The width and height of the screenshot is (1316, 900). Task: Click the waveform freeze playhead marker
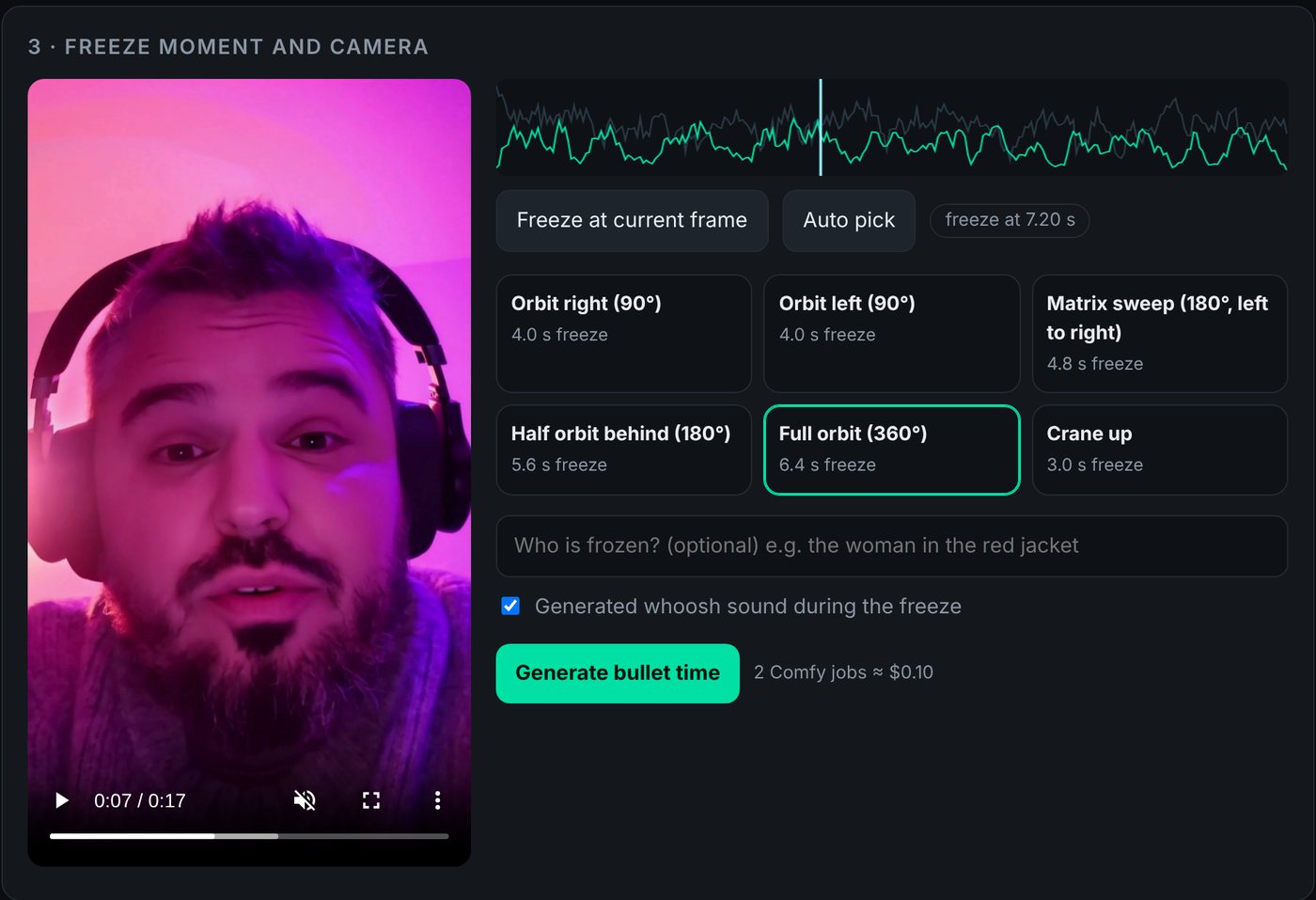click(821, 127)
